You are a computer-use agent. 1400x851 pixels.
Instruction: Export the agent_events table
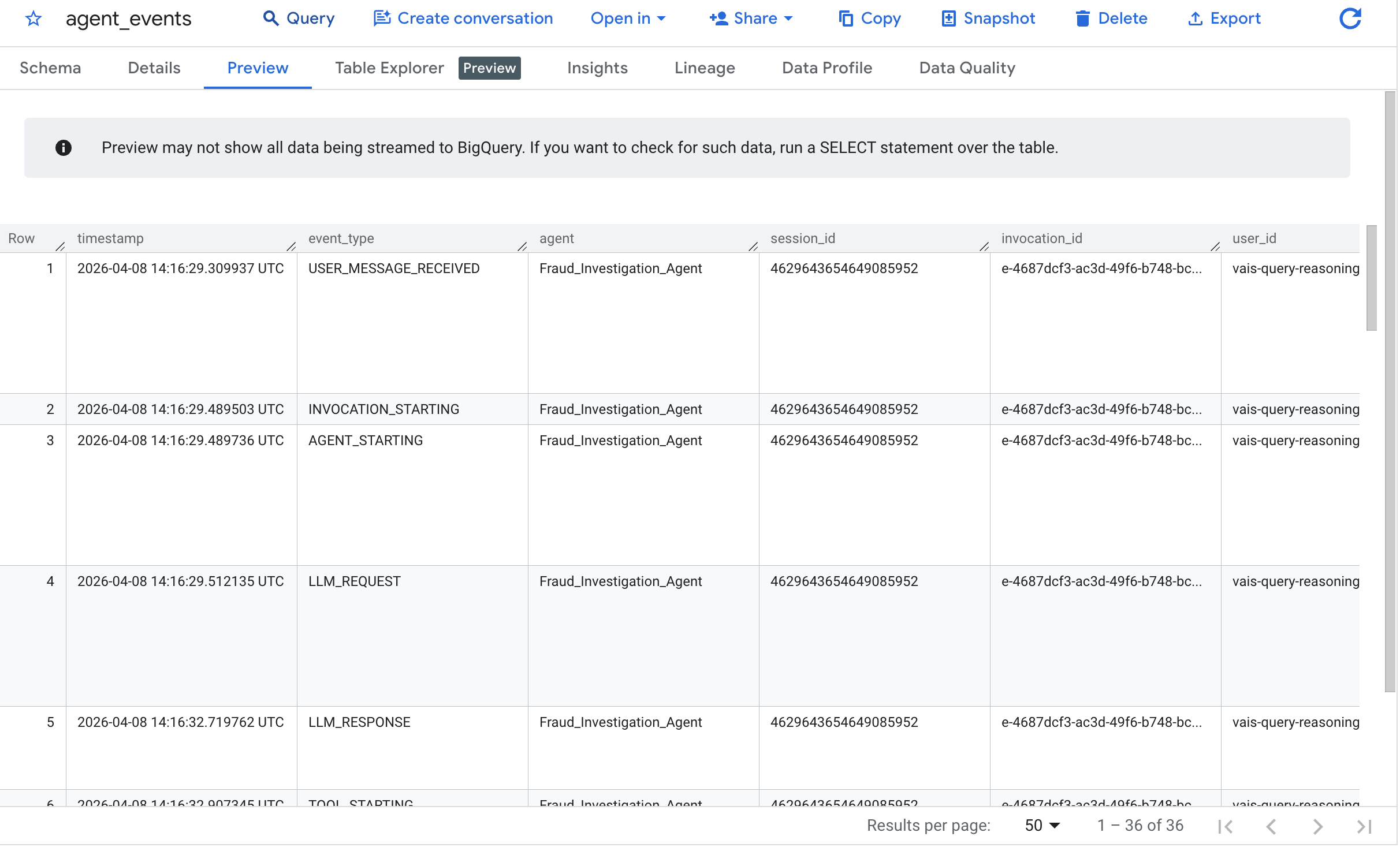pyautogui.click(x=1224, y=18)
